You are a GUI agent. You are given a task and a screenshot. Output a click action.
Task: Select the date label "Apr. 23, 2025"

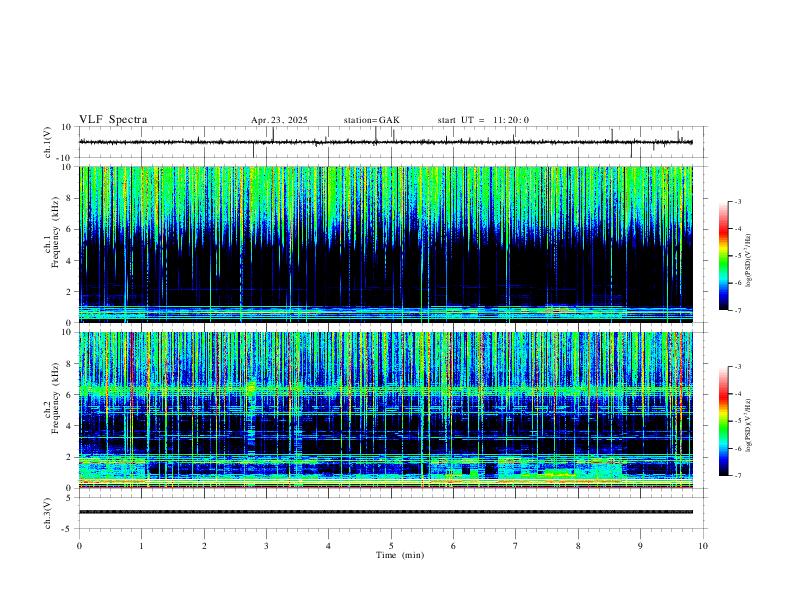[279, 120]
